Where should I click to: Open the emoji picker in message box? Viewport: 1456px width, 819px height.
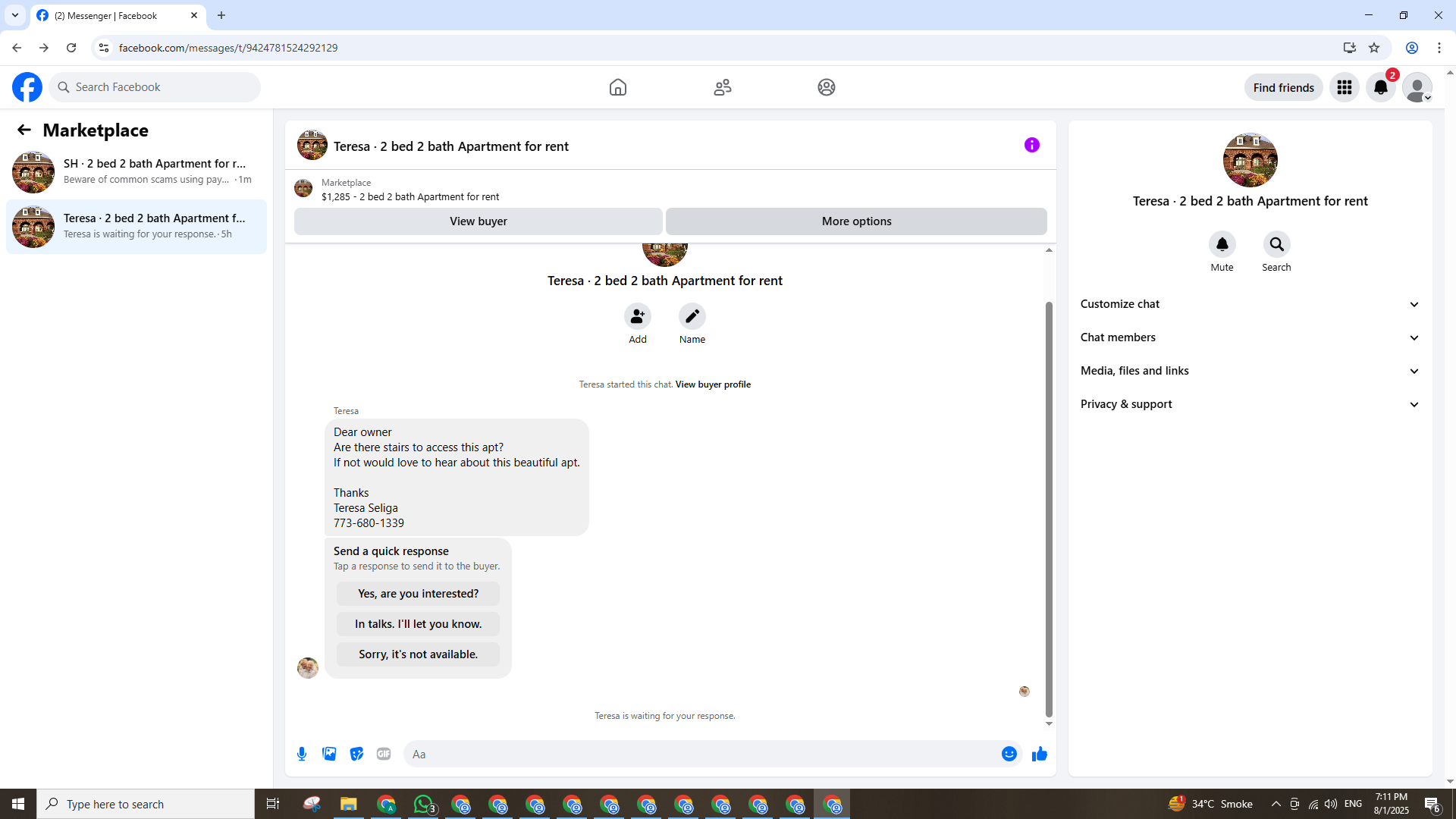(x=1009, y=754)
